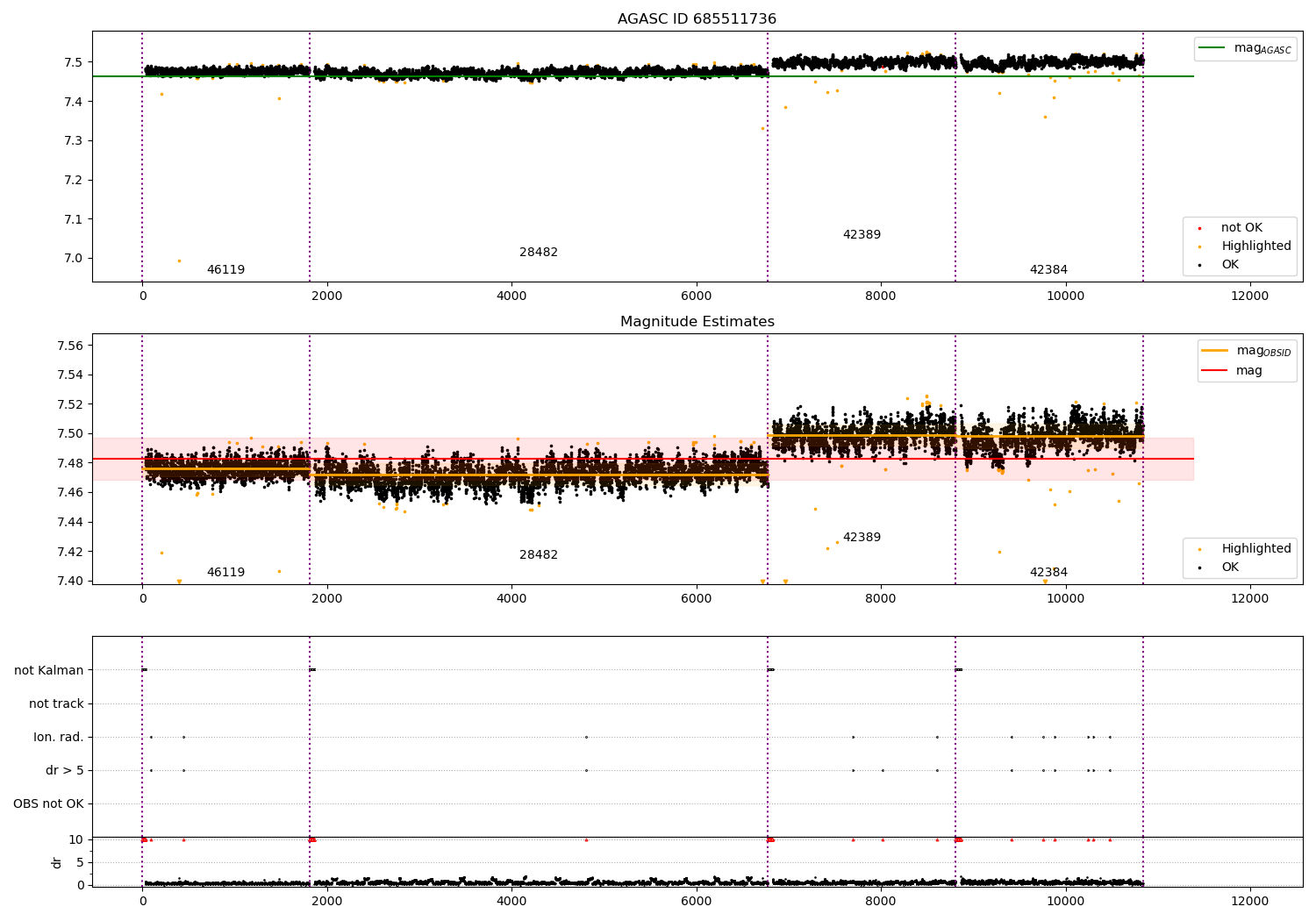Select the 'not OK' legend entry in top plot
The image size is (1316, 921).
[x=1241, y=228]
